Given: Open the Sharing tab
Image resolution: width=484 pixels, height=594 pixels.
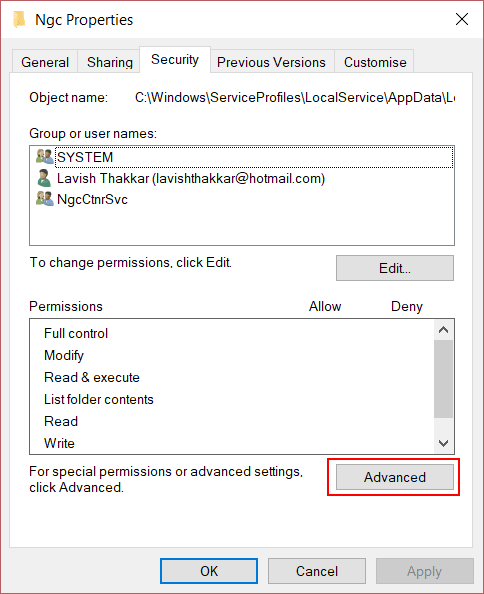Looking at the screenshot, I should point(110,62).
